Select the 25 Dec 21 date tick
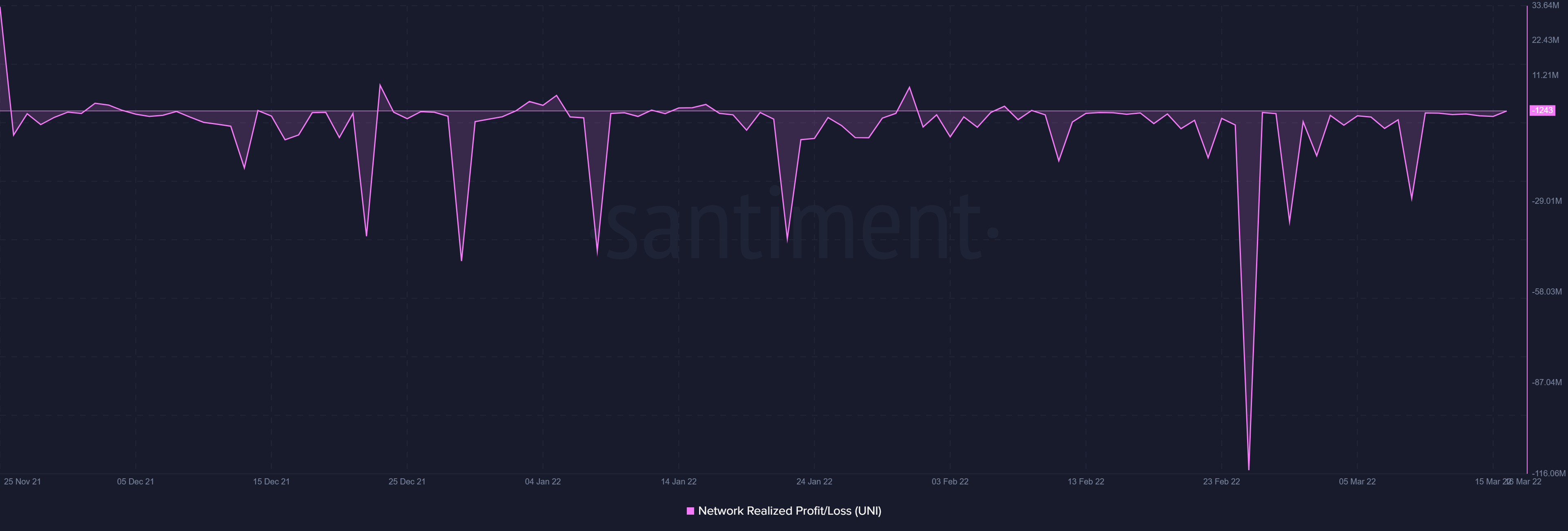 407,482
